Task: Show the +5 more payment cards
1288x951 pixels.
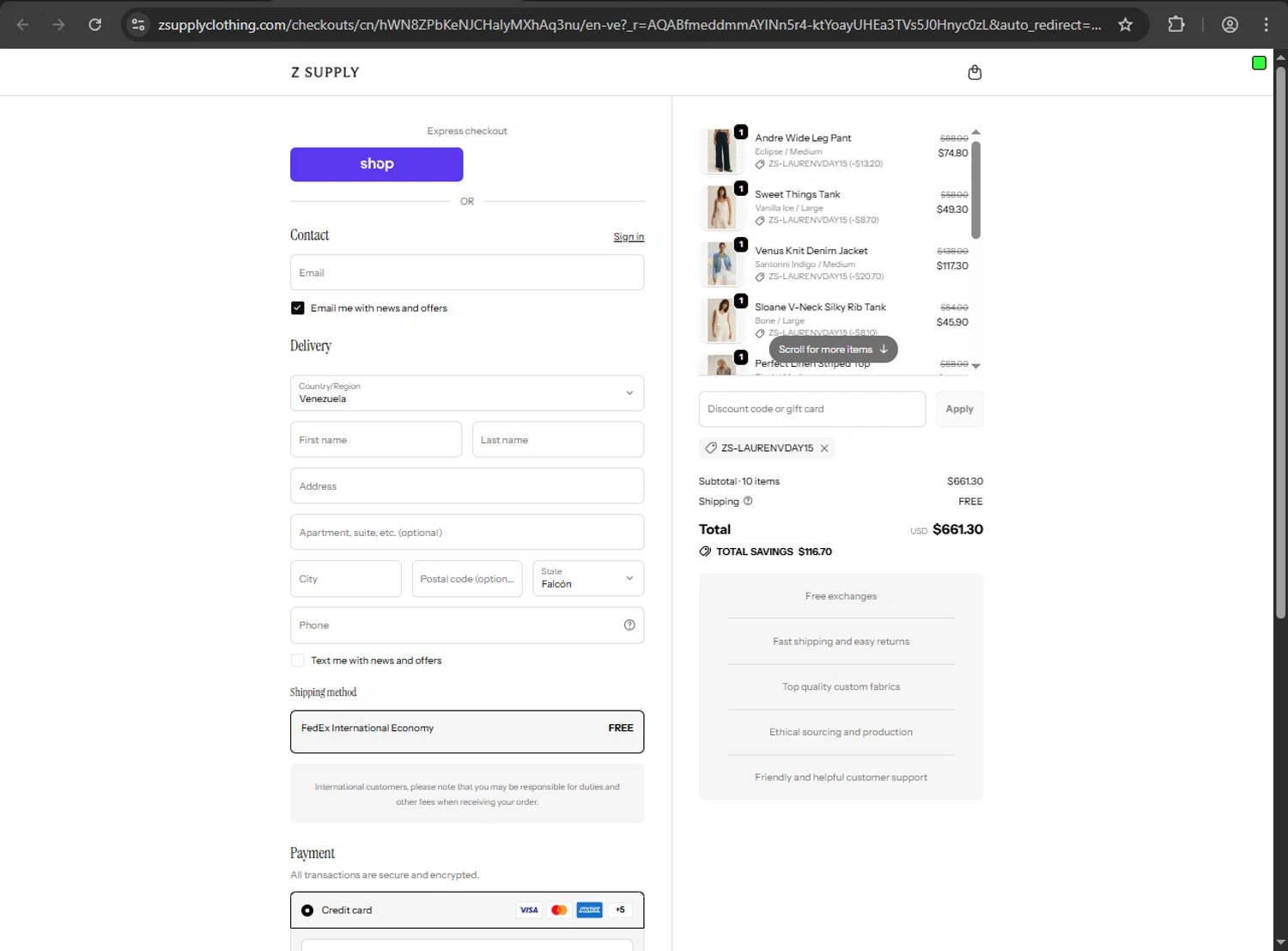Action: 620,910
